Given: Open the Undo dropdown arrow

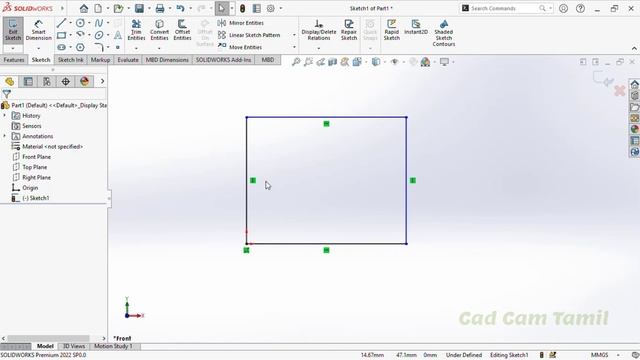Looking at the screenshot, I should [190, 8].
